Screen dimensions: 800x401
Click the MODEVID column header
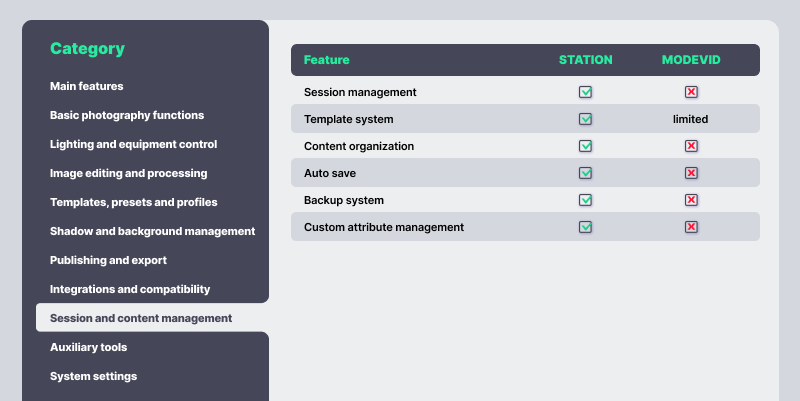pos(691,60)
